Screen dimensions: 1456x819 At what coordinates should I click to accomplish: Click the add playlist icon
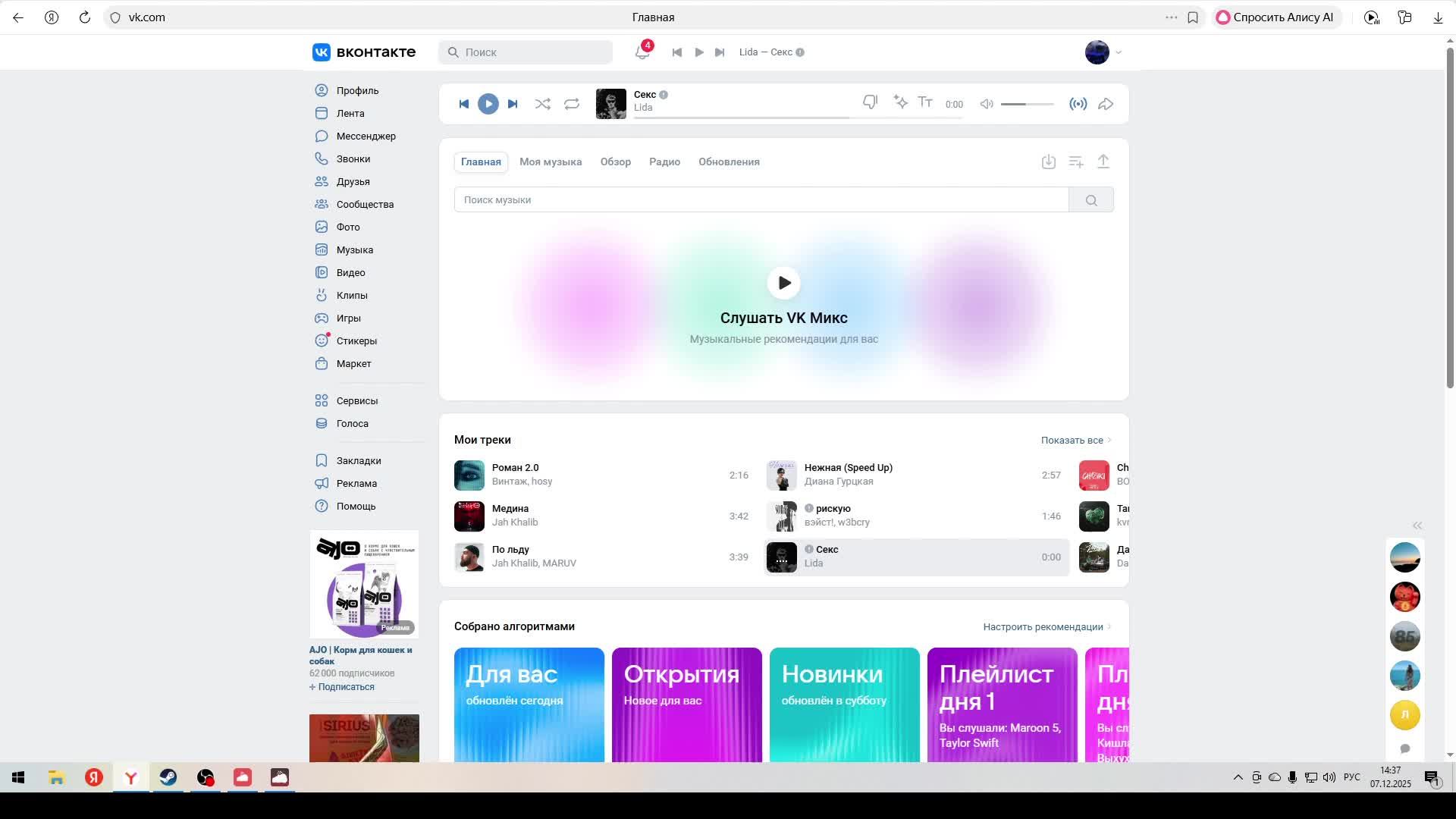[x=1075, y=162]
